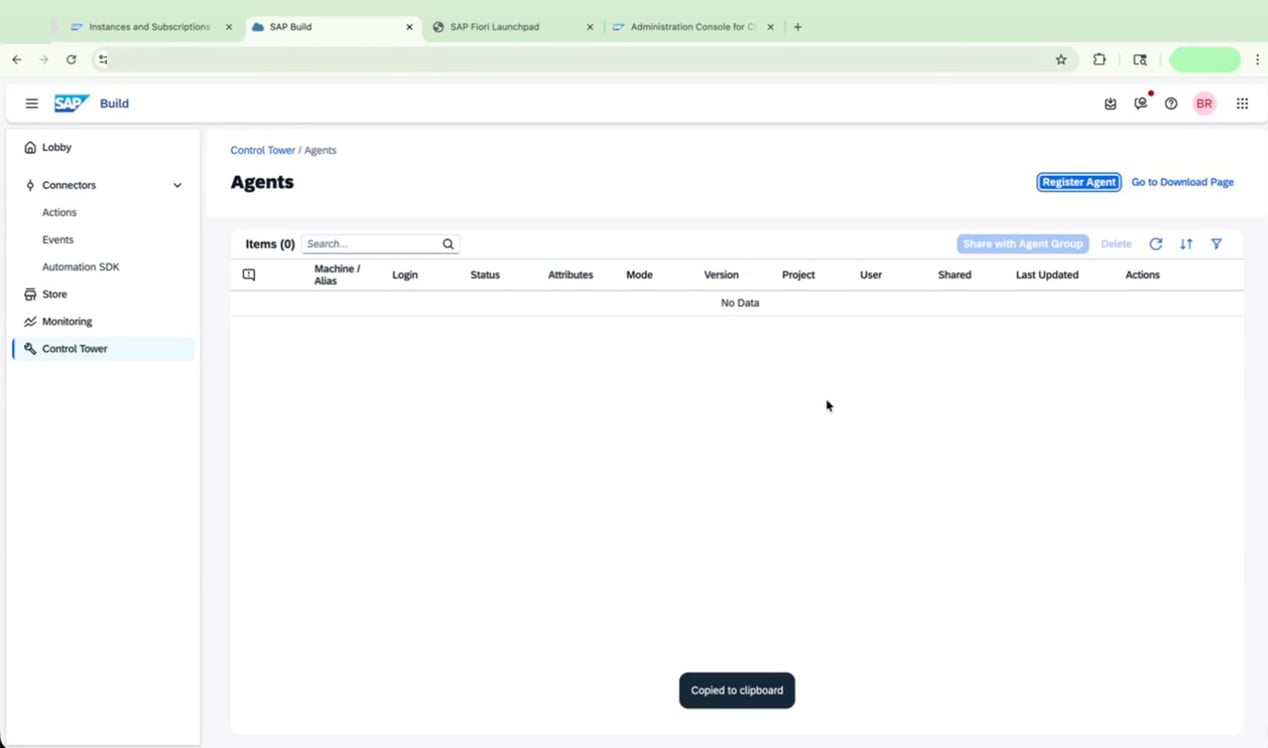Click the User column header
Image resolution: width=1268 pixels, height=748 pixels.
[871, 275]
